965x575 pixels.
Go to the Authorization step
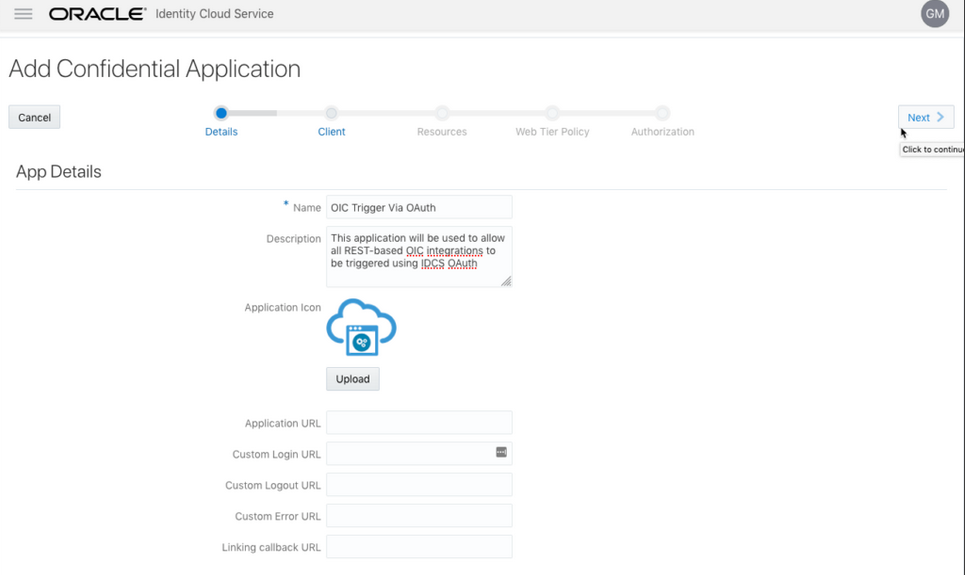pyautogui.click(x=662, y=132)
